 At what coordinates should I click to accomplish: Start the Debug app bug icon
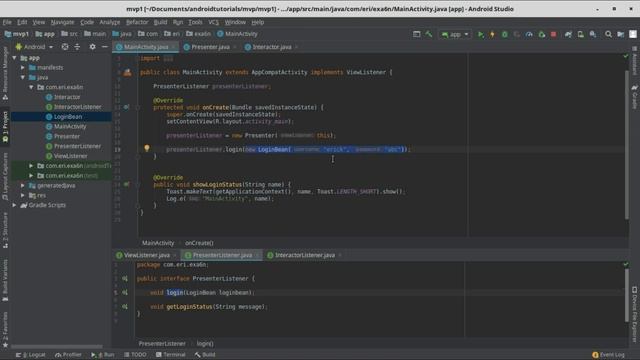point(504,34)
